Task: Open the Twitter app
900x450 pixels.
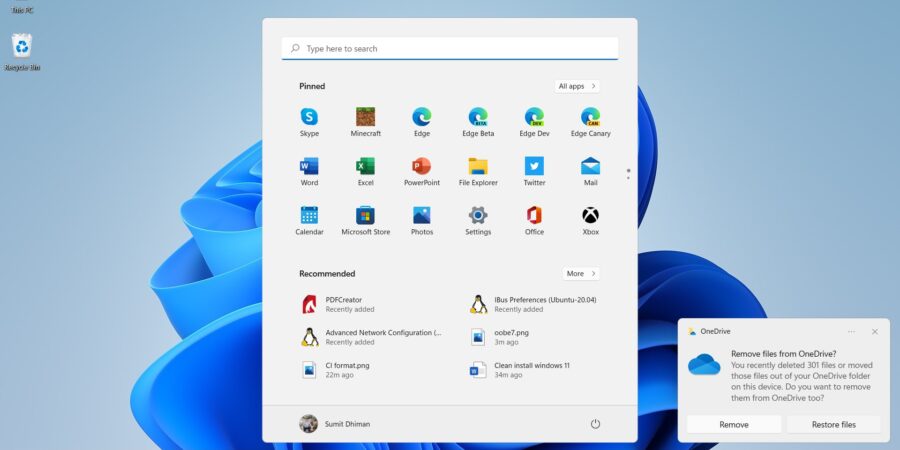Action: (x=534, y=172)
